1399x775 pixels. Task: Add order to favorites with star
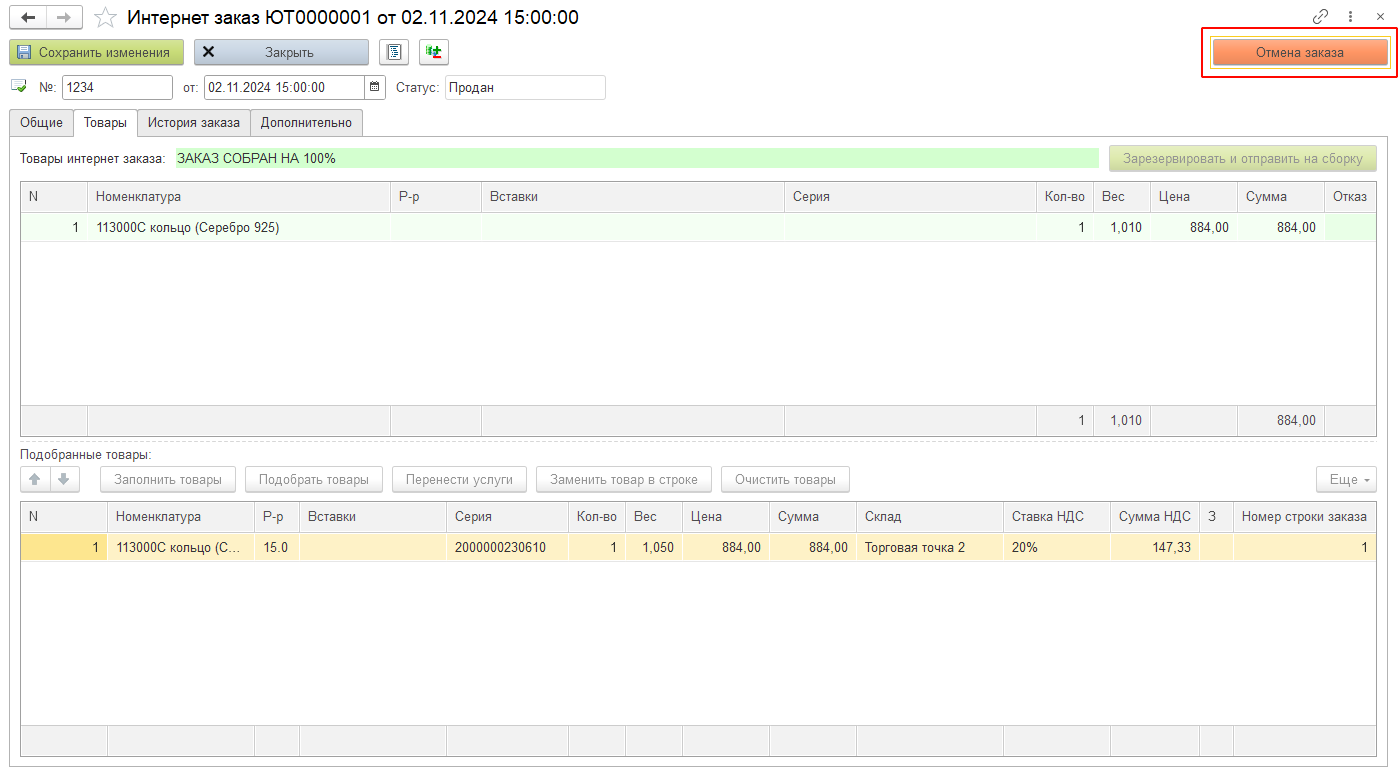[x=105, y=18]
